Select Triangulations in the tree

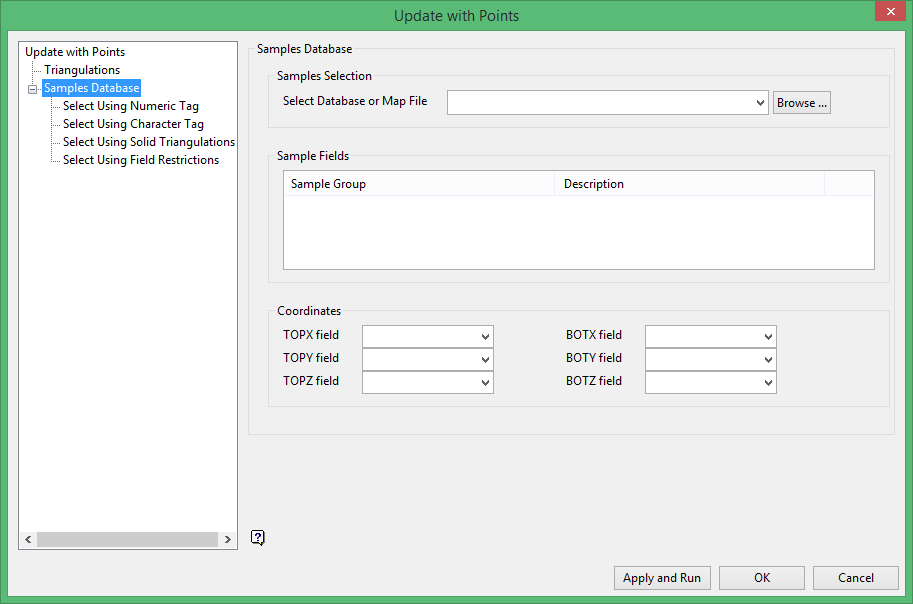coord(82,70)
